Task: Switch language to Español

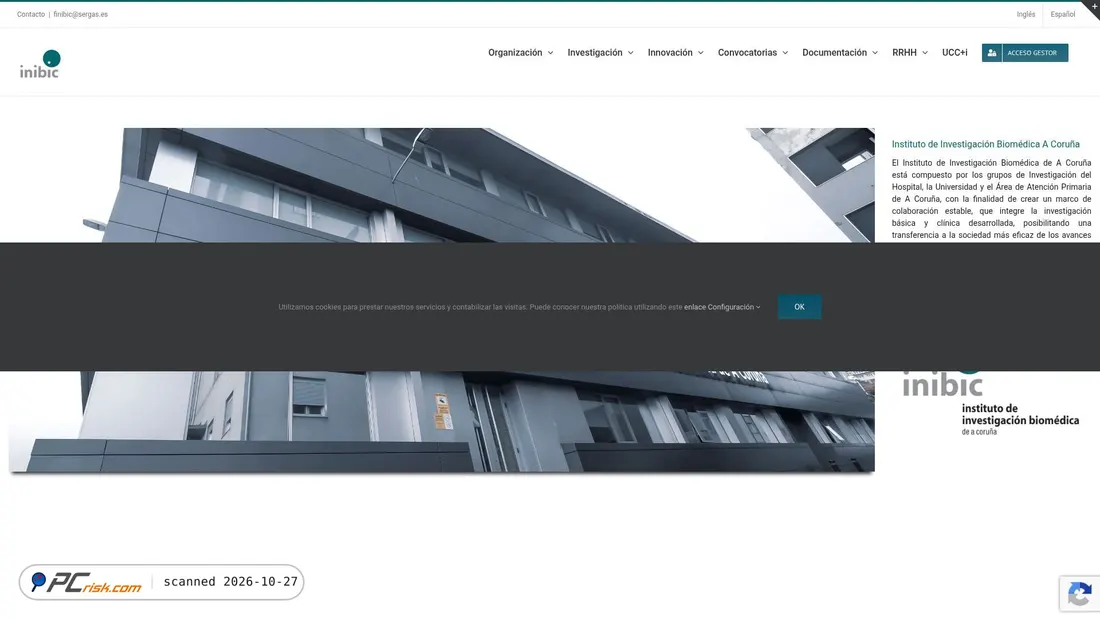Action: tap(1063, 14)
